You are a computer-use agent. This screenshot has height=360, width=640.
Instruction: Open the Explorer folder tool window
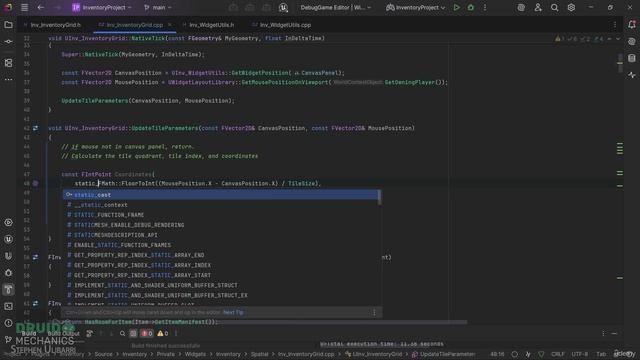point(8,25)
